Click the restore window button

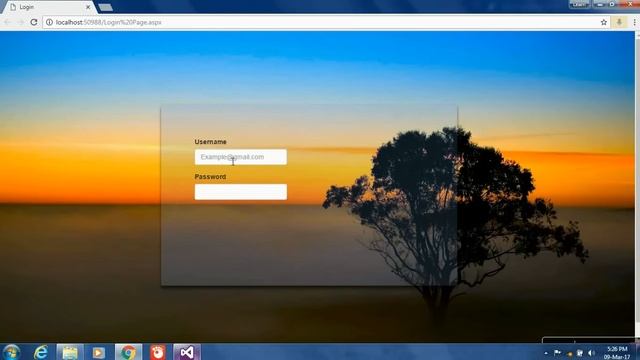tap(612, 4)
